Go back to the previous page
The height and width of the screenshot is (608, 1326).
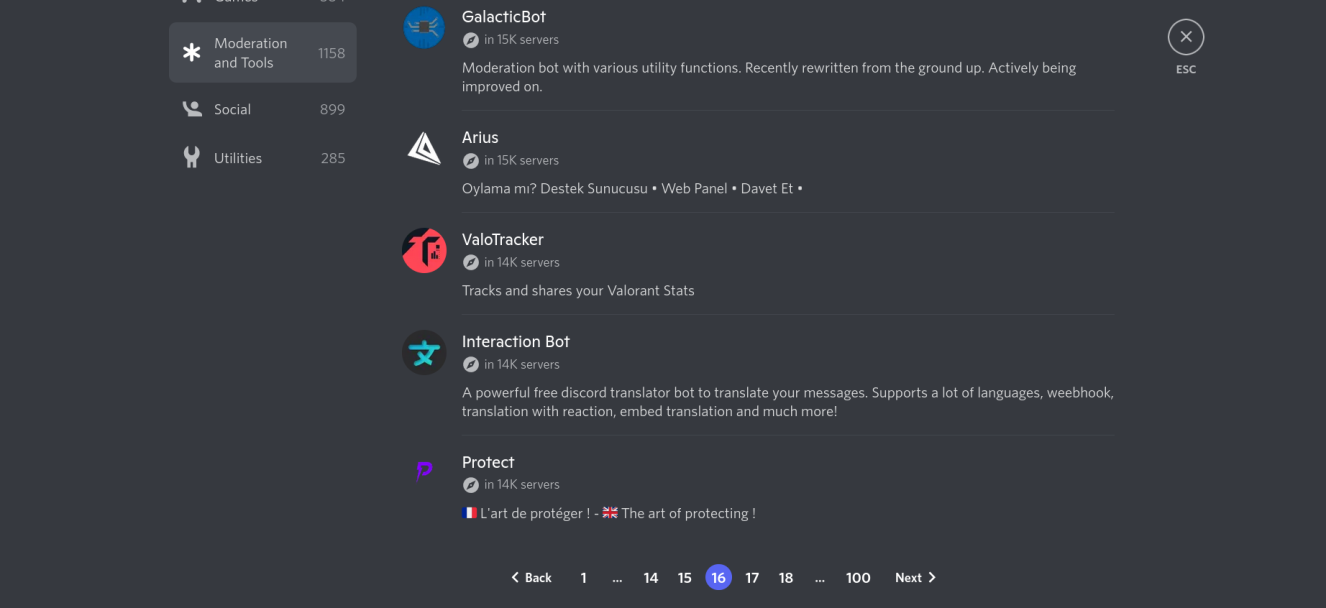[x=531, y=577]
